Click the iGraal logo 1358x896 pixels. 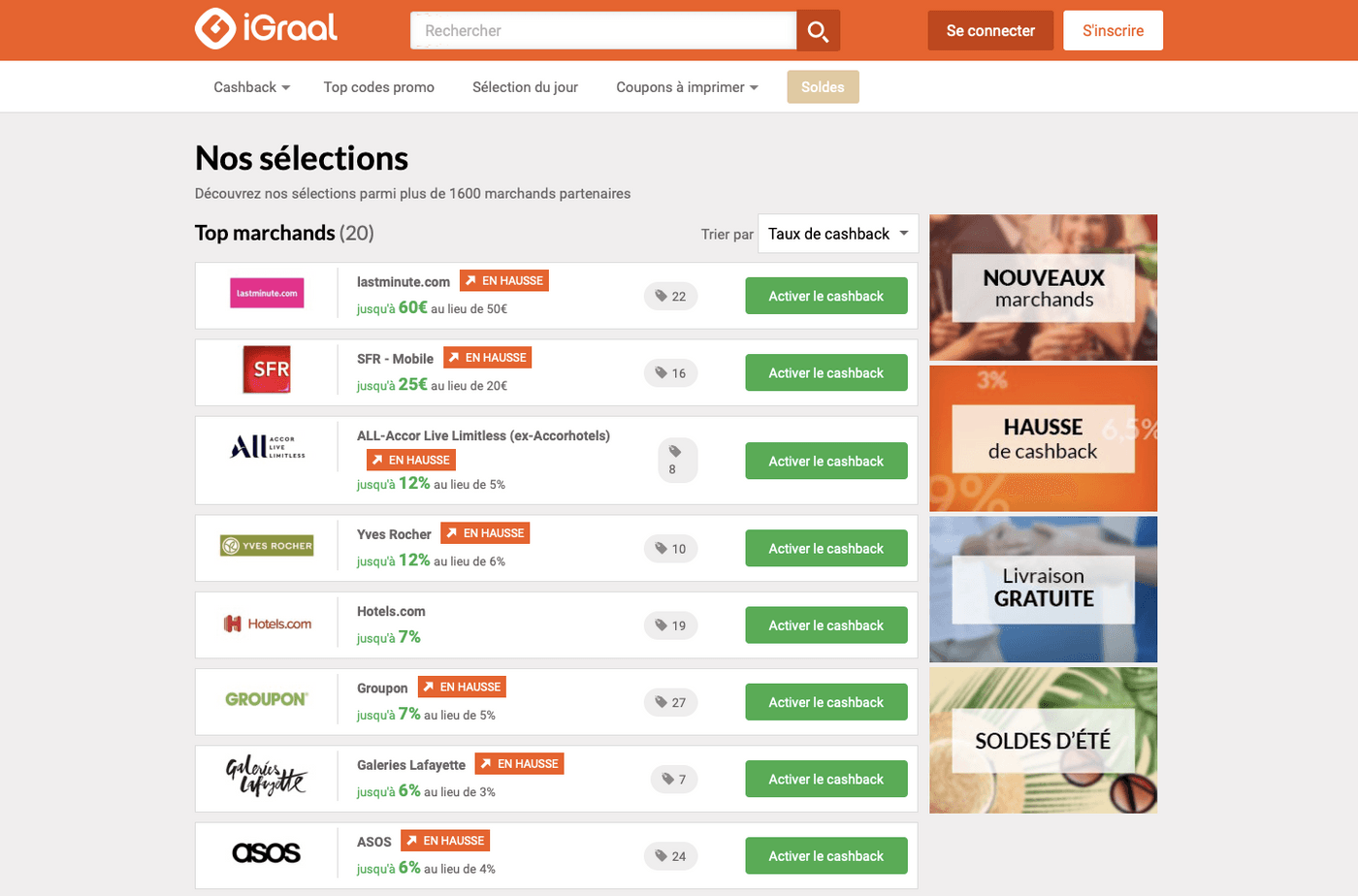[x=266, y=28]
